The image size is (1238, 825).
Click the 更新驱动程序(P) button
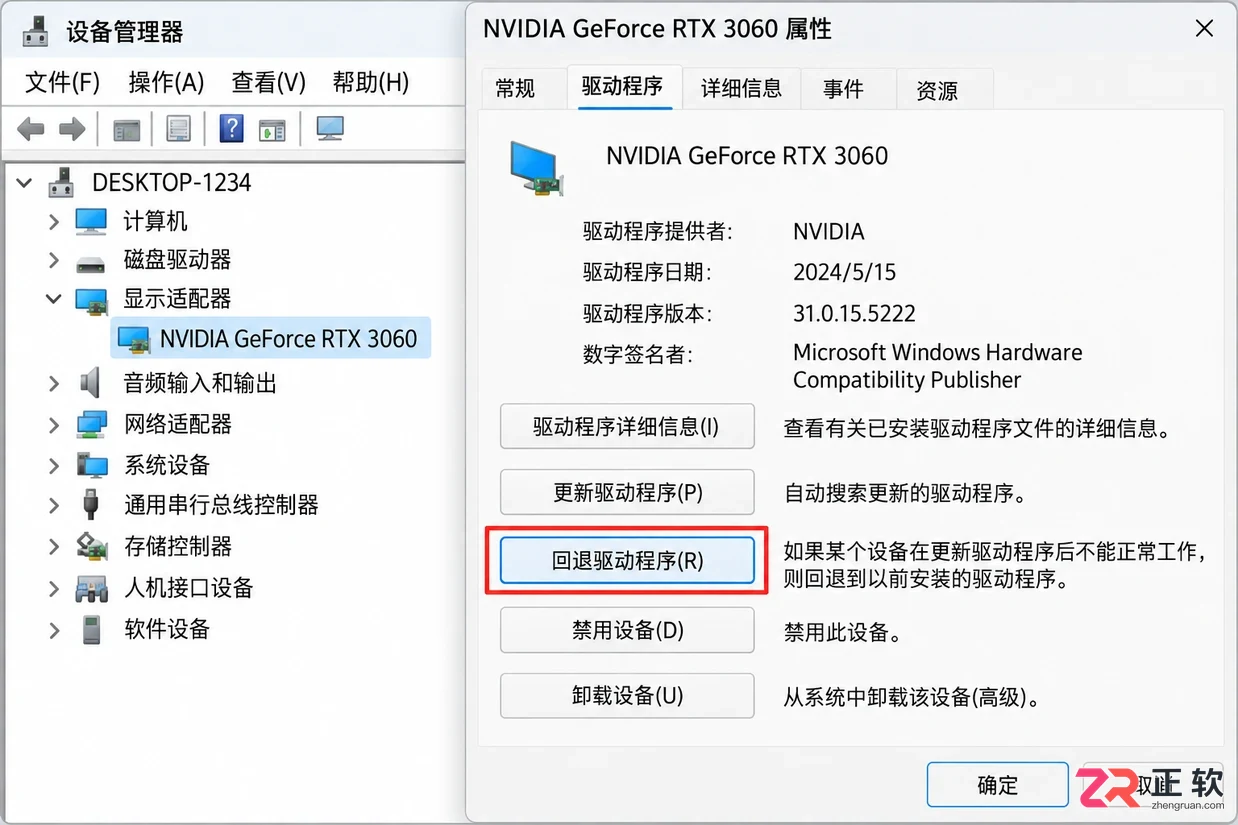tap(627, 492)
